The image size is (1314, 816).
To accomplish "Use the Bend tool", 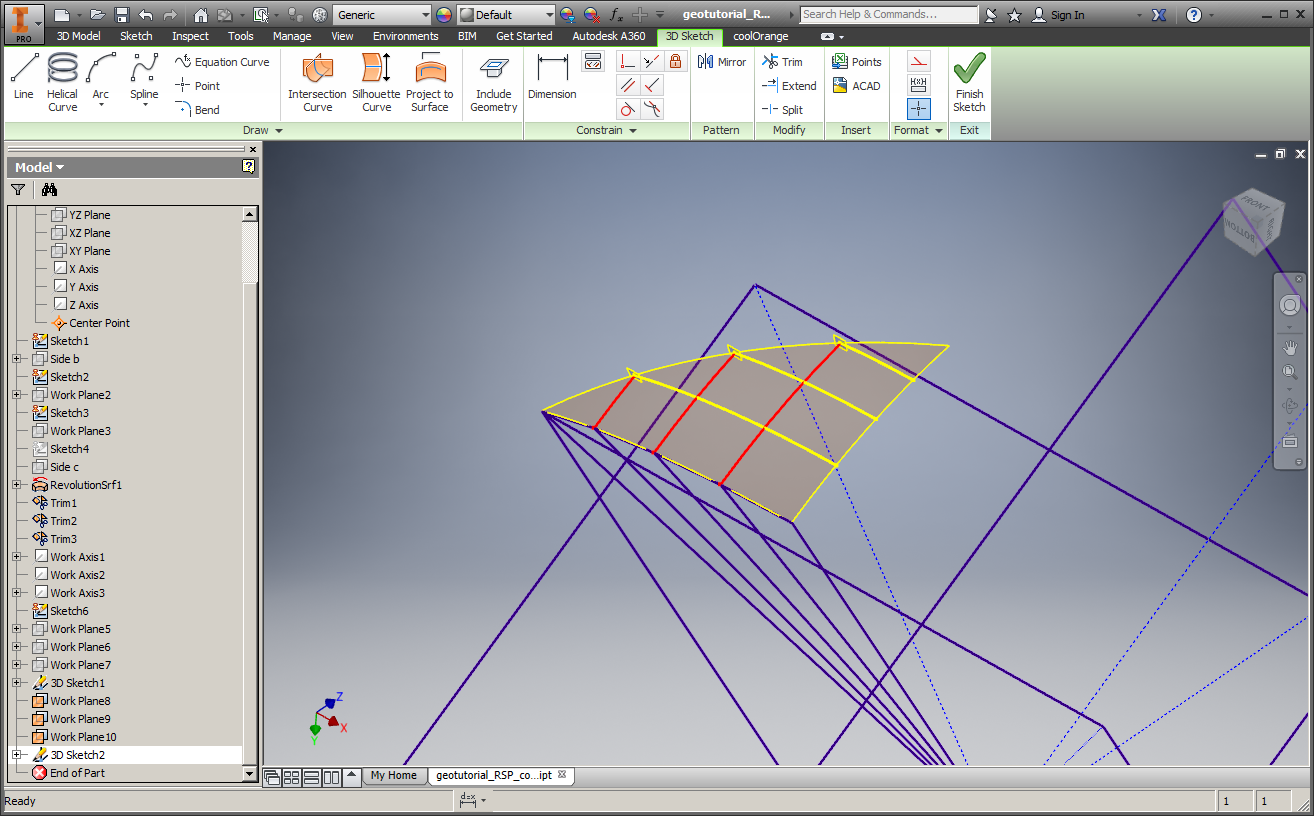I will click(197, 110).
